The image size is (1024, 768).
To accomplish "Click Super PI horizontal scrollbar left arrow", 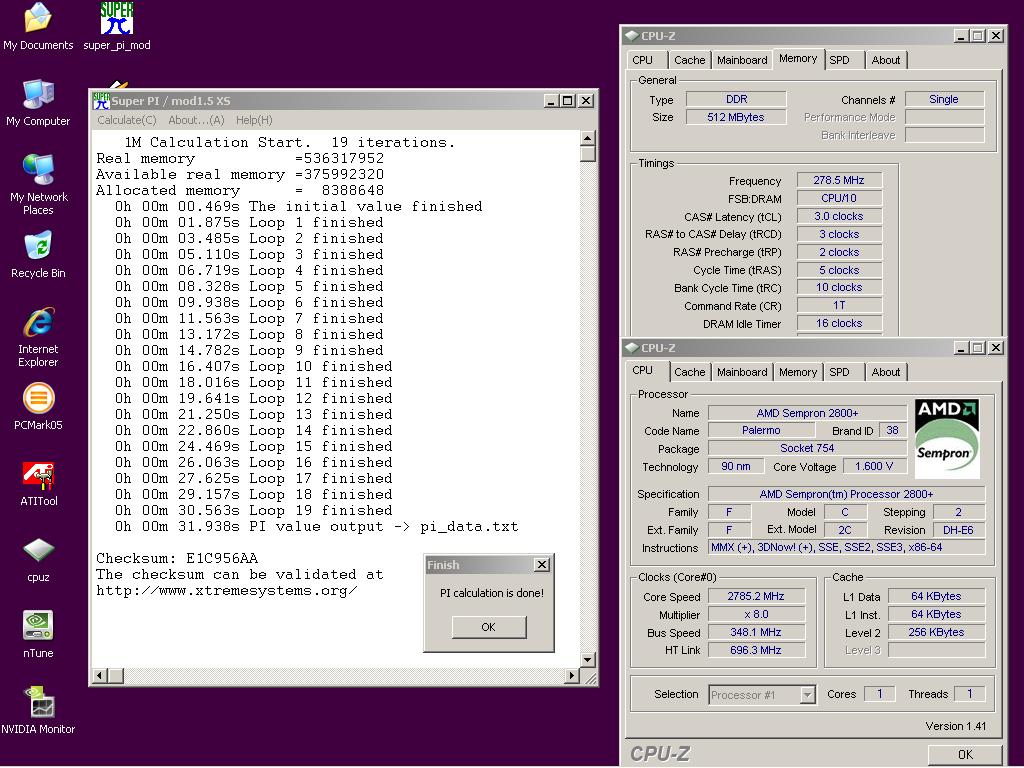I will pyautogui.click(x=100, y=675).
